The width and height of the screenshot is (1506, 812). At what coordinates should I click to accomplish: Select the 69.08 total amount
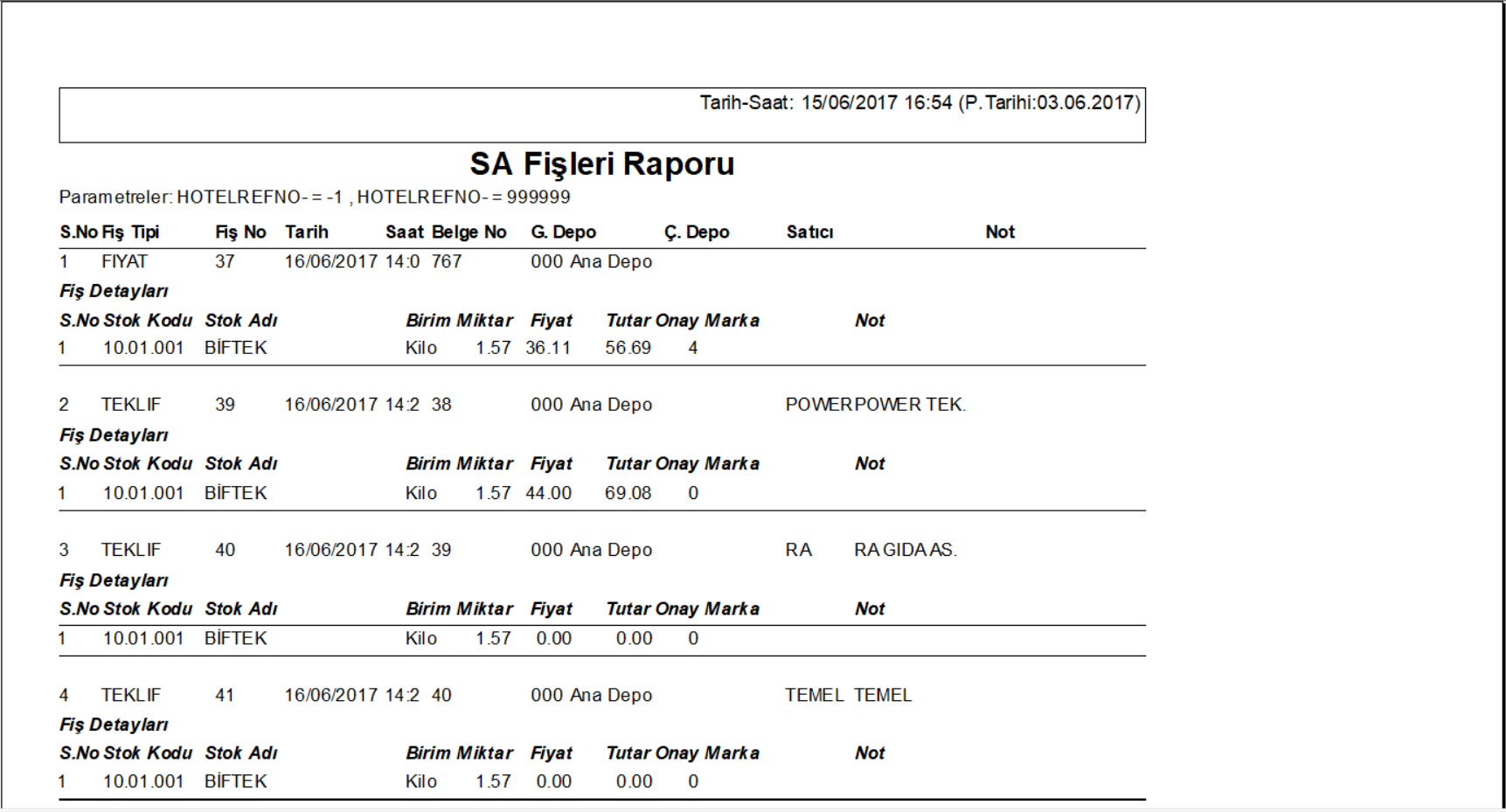pyautogui.click(x=628, y=493)
